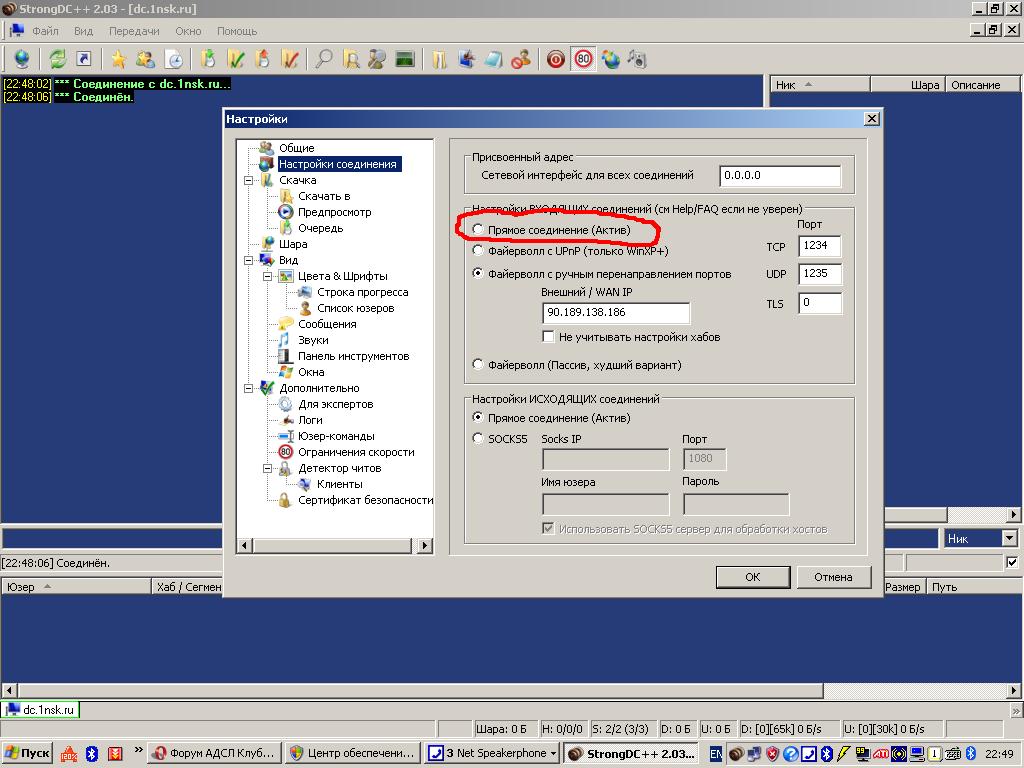Click Open File List folder icon
Image resolution: width=1024 pixels, height=768 pixels.
(x=439, y=59)
